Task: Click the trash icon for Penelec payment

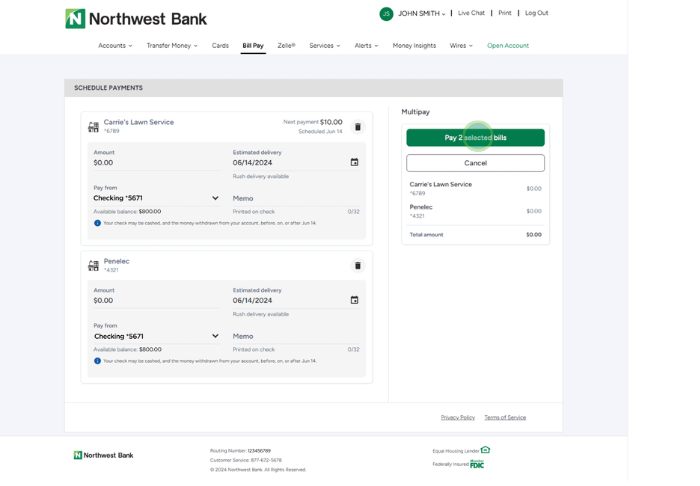Action: coord(357,266)
